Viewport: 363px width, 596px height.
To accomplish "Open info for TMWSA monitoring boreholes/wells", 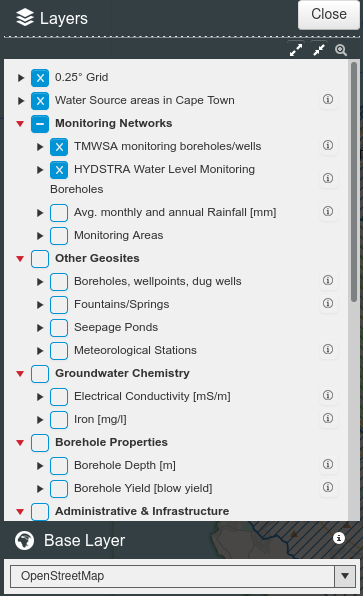I will click(328, 146).
